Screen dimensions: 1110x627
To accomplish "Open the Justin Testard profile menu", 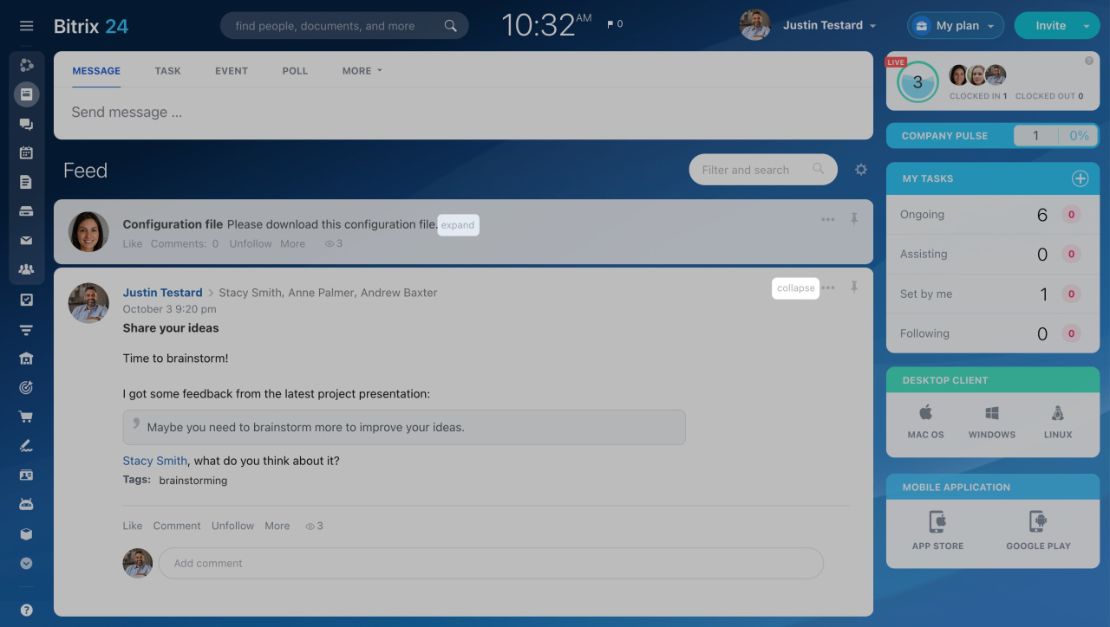I will [x=829, y=25].
